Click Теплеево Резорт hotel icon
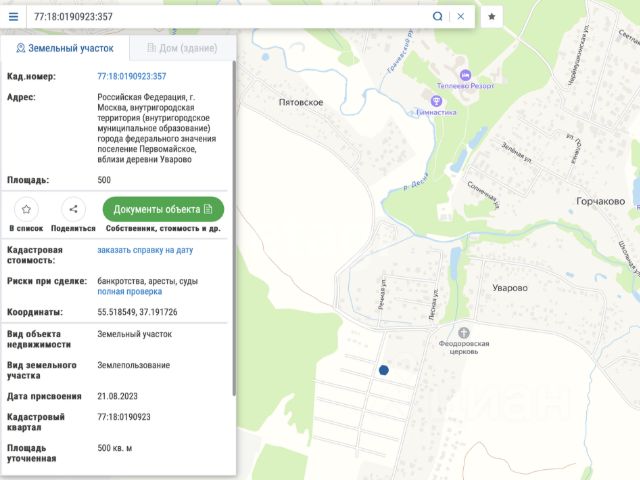640x480 pixels. click(x=465, y=75)
